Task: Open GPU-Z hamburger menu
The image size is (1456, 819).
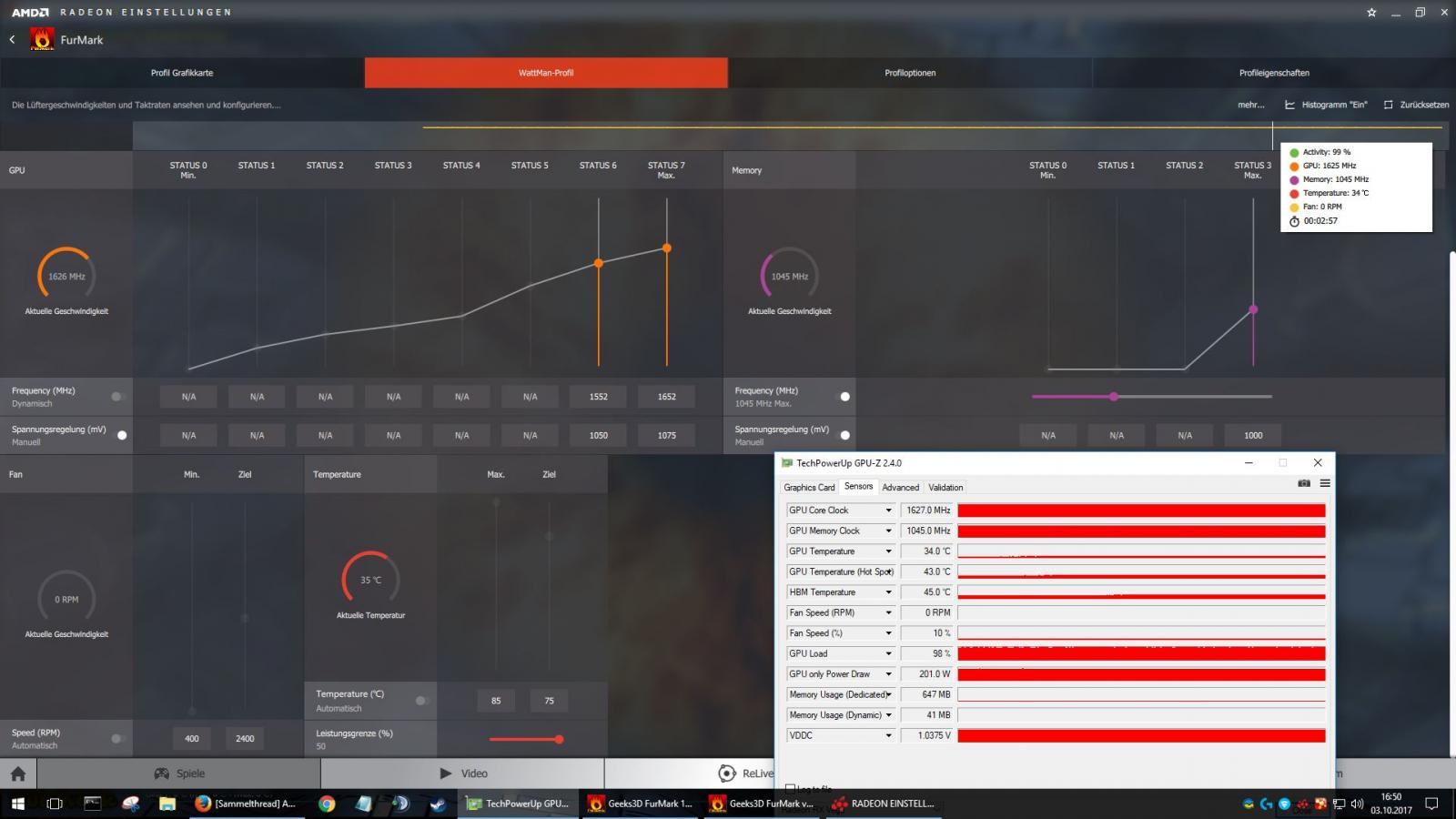Action: point(1325,483)
